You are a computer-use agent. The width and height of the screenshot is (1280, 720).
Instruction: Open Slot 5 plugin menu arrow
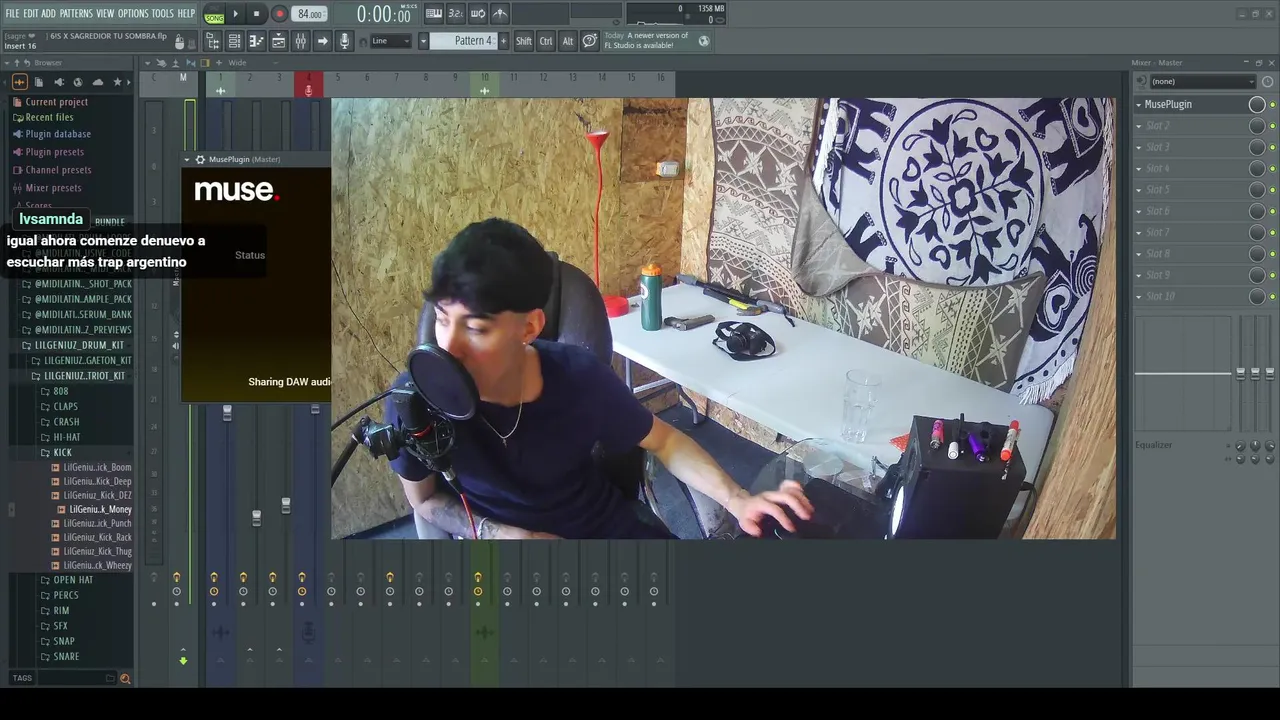[1139, 190]
